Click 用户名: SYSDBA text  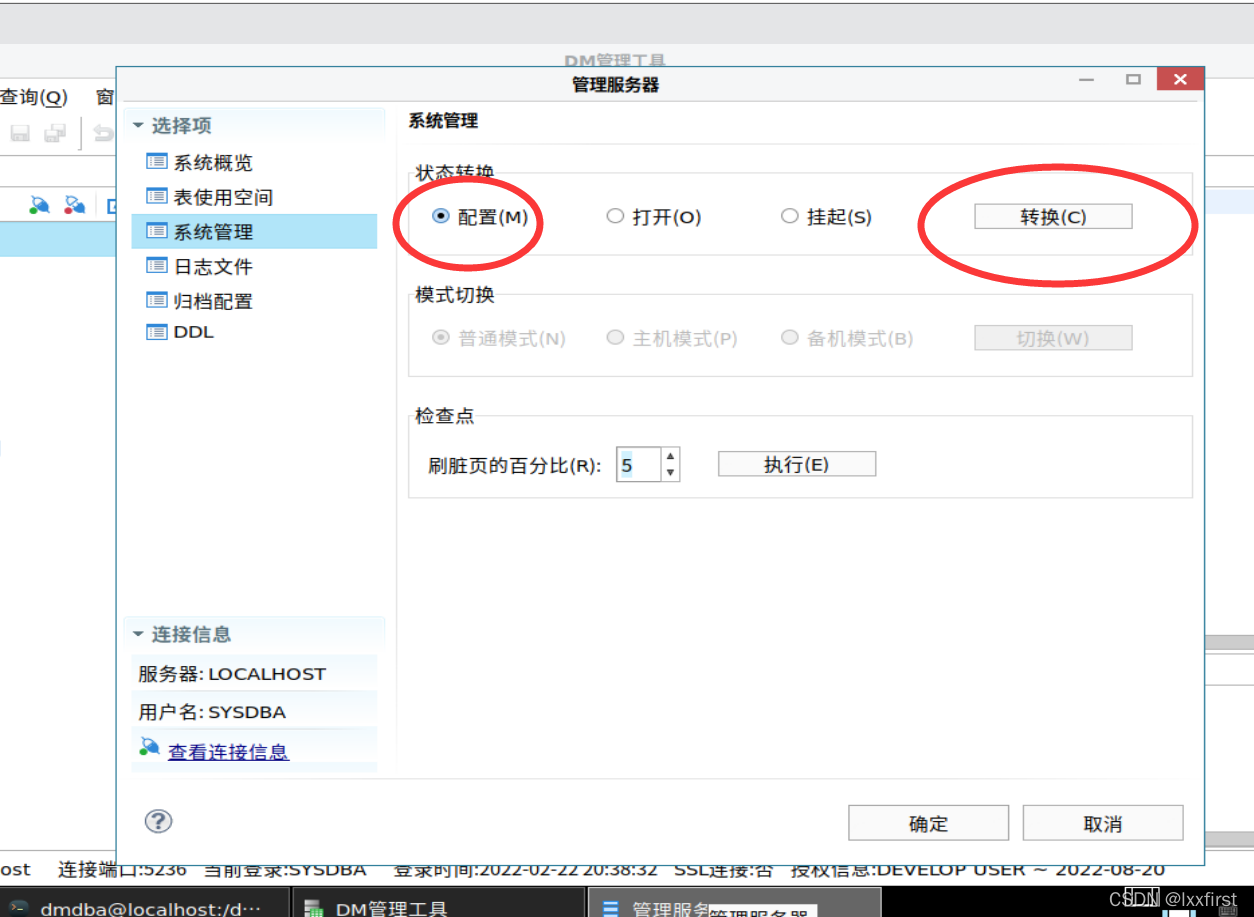coord(212,712)
